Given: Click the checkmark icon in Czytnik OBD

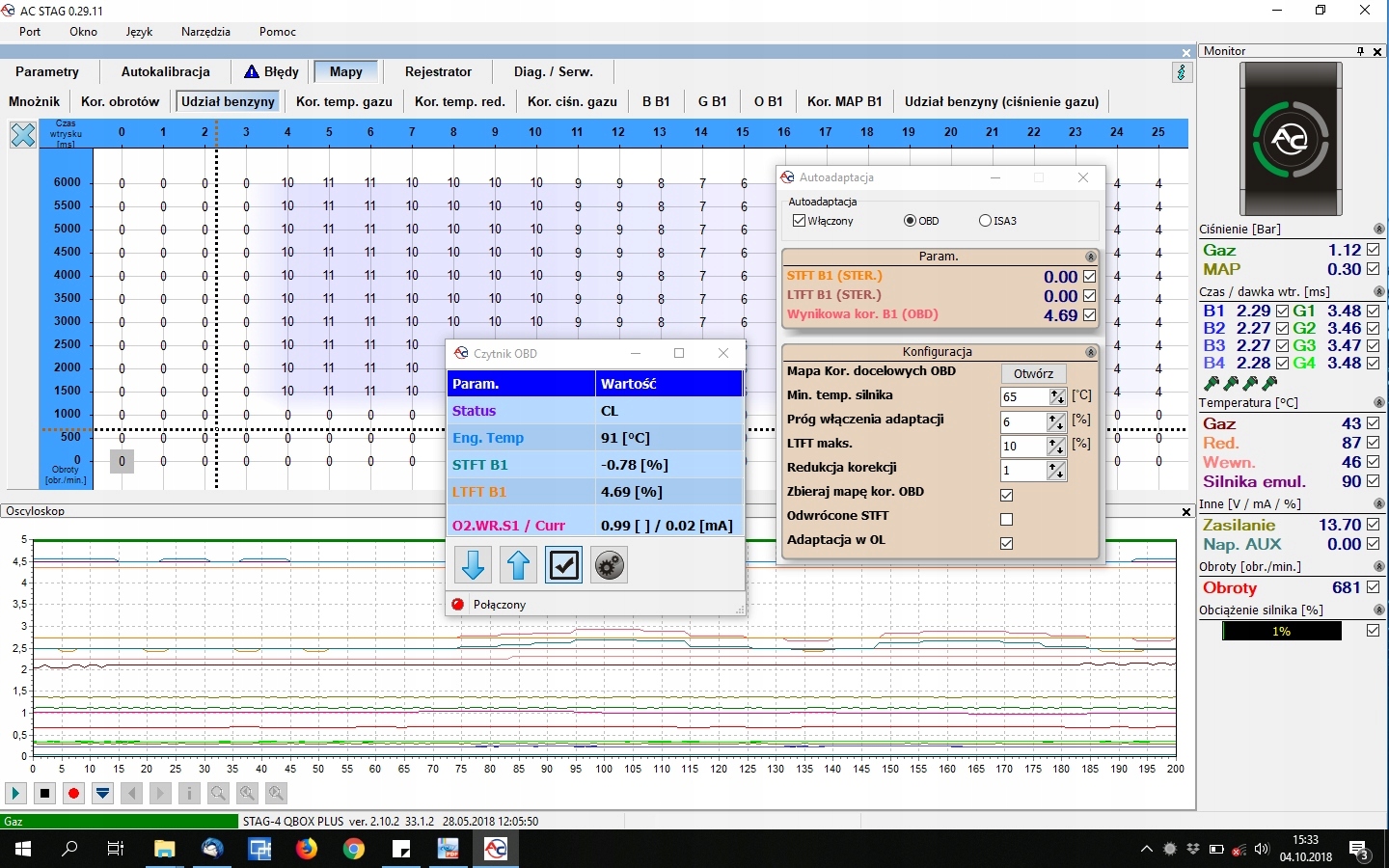Looking at the screenshot, I should [563, 565].
